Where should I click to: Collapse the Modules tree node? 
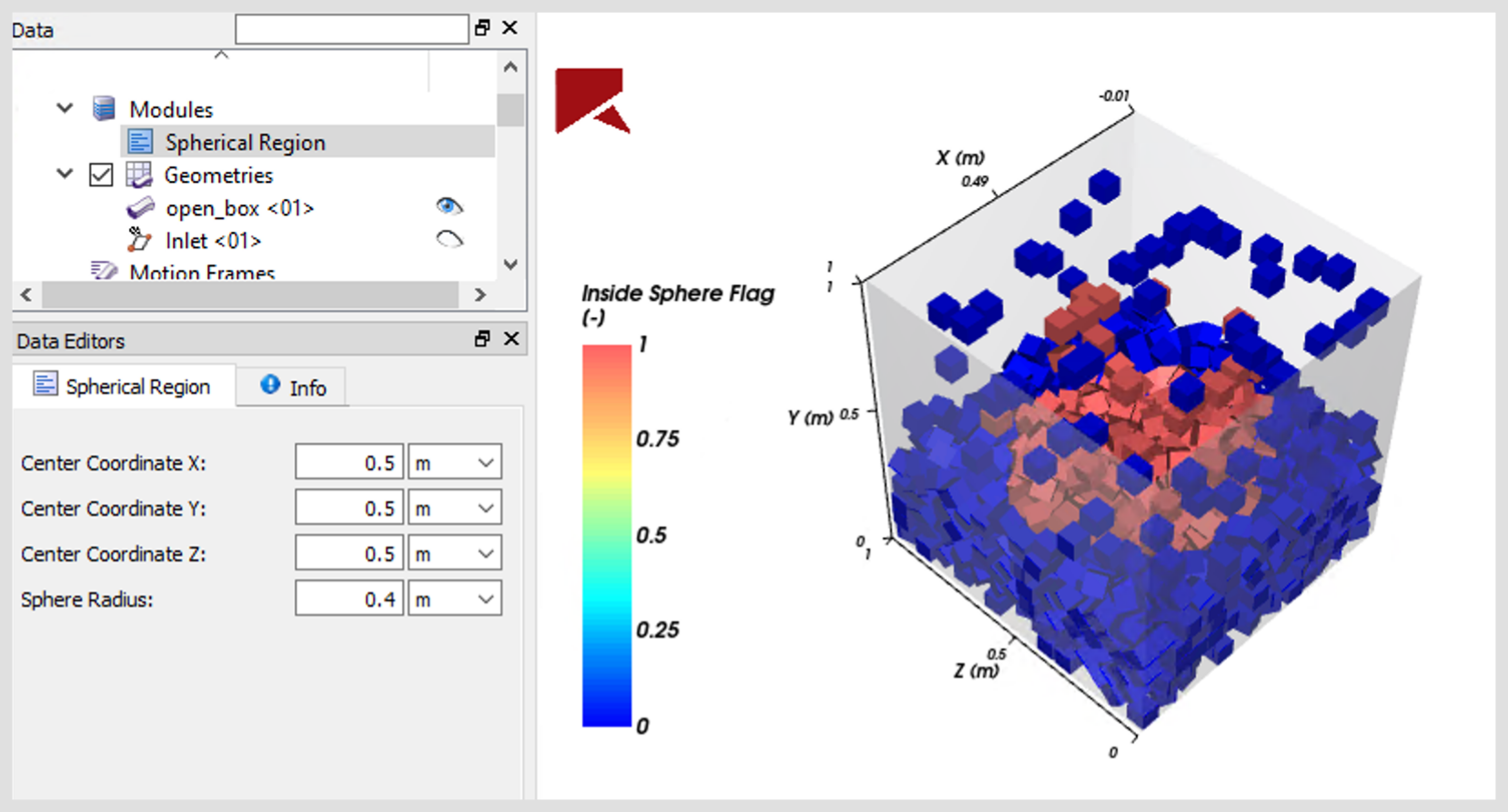65,108
